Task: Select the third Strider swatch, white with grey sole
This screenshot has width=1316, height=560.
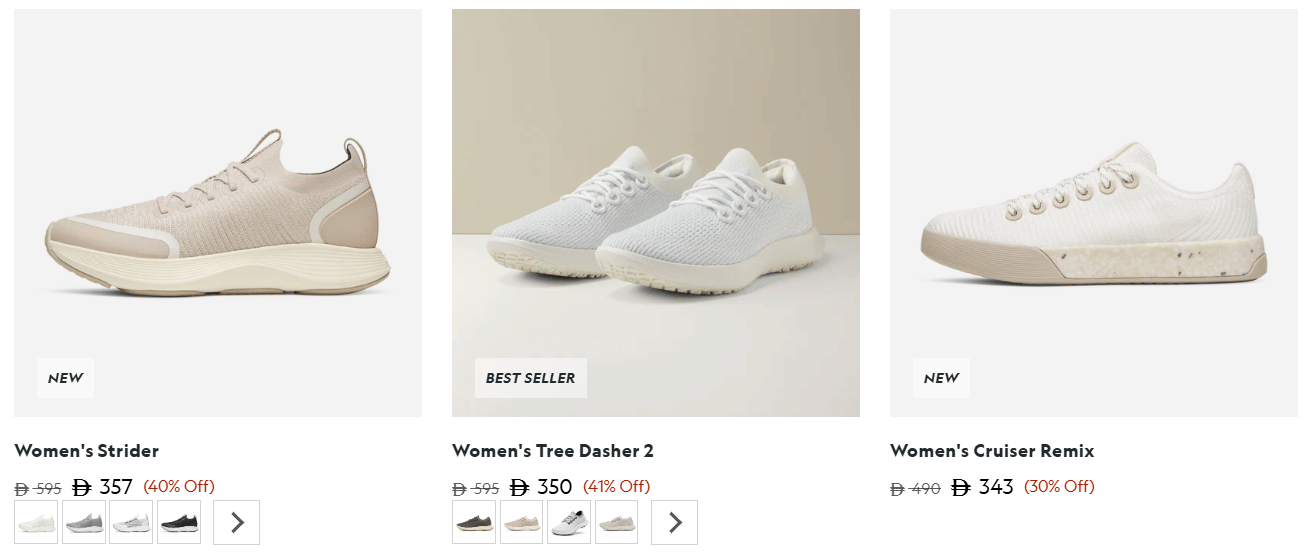Action: [132, 522]
